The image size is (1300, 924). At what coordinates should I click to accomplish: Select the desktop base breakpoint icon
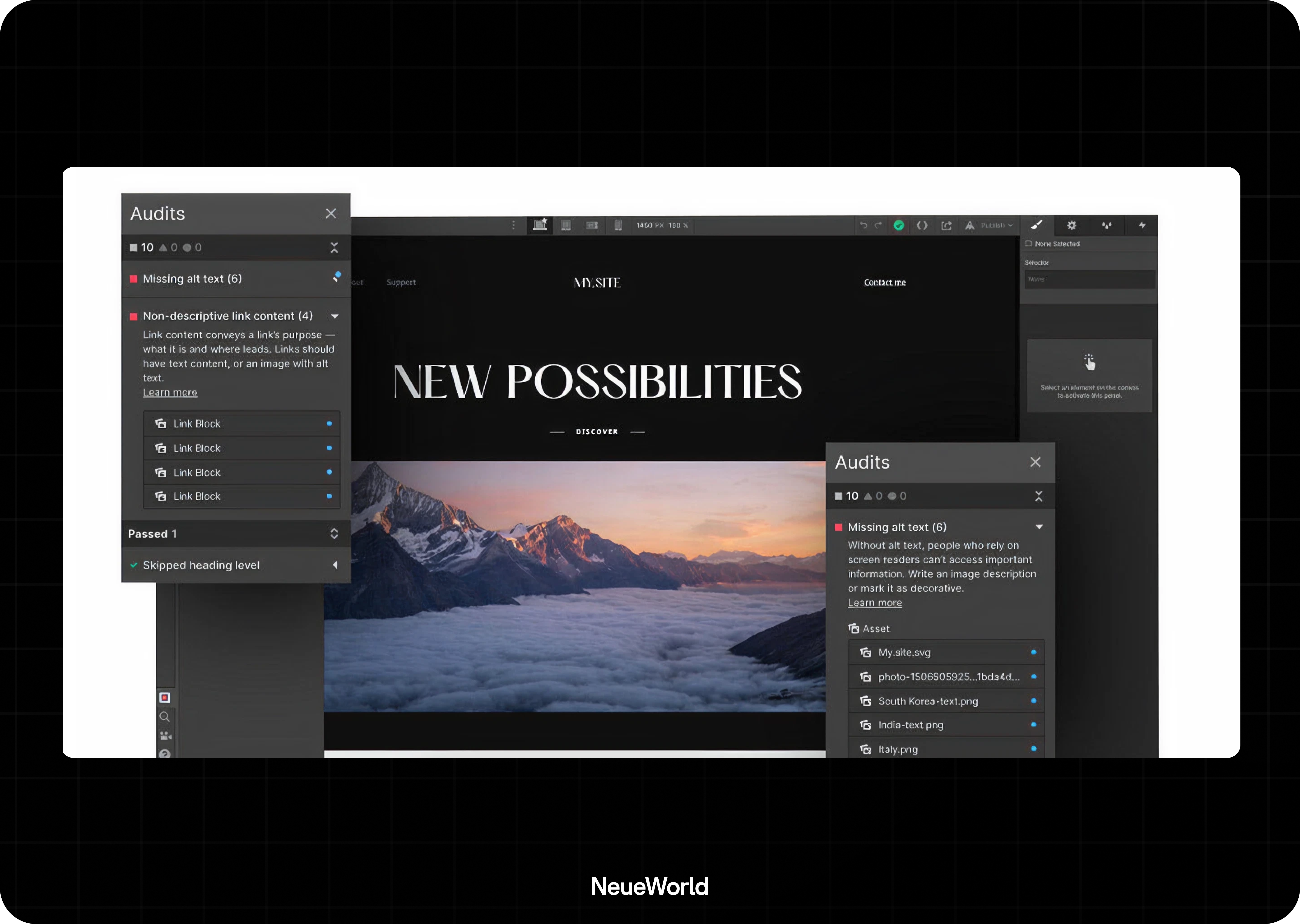(x=540, y=225)
